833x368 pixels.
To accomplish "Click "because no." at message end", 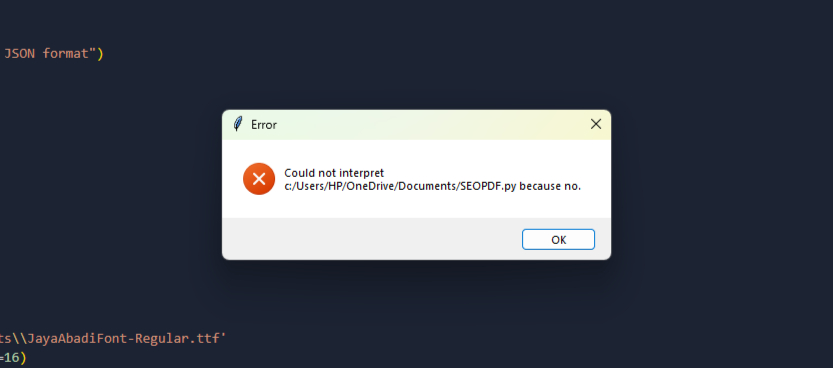I will tap(550, 186).
